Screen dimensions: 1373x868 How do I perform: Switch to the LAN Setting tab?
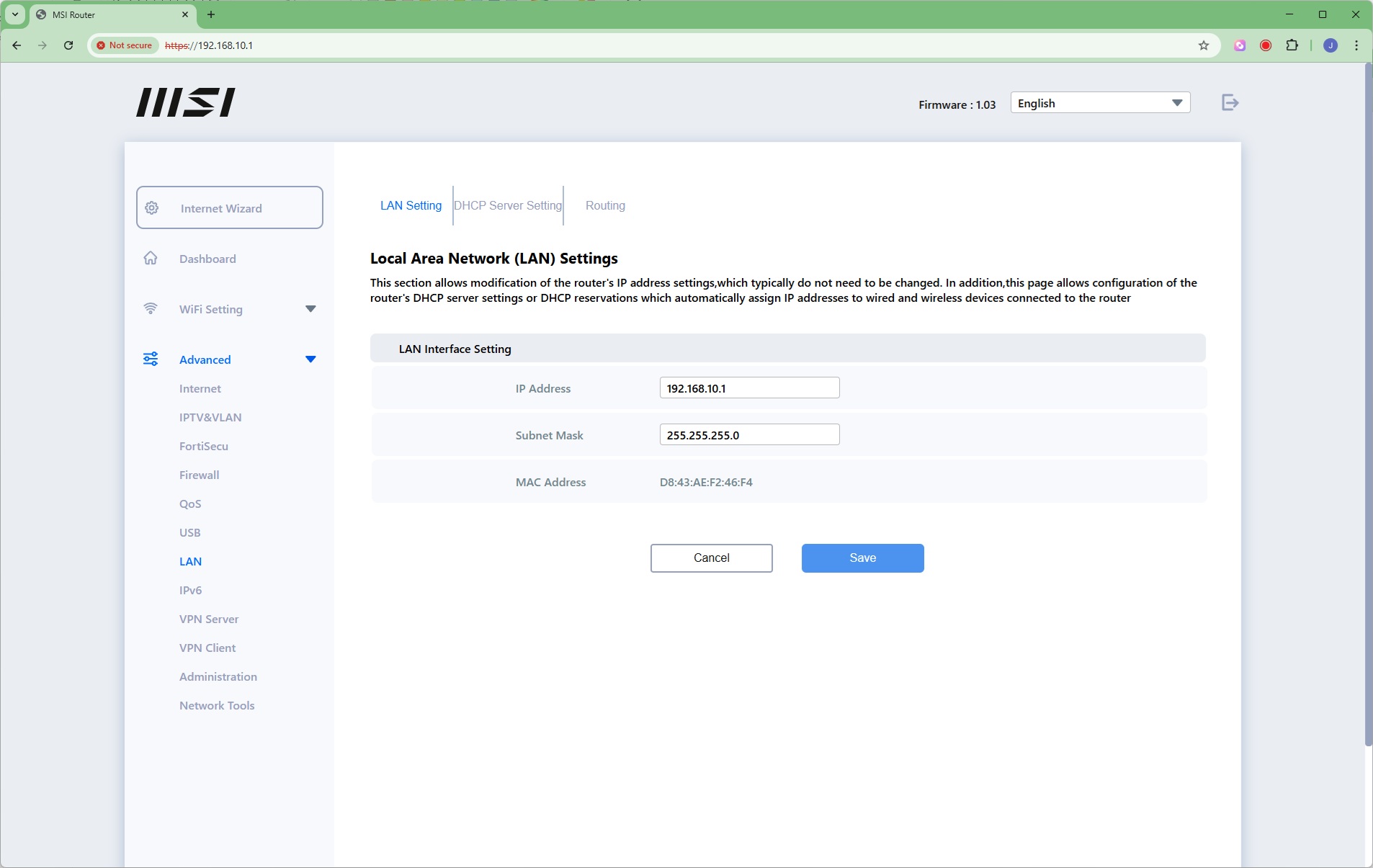(x=411, y=205)
